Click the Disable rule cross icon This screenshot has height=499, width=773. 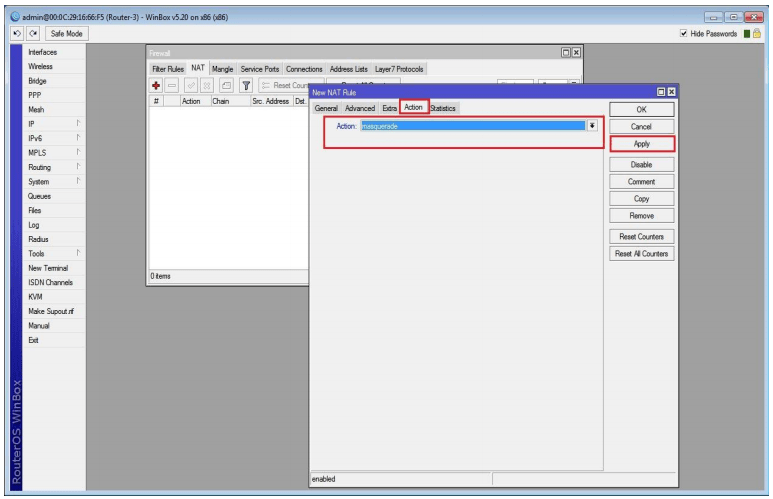point(209,87)
